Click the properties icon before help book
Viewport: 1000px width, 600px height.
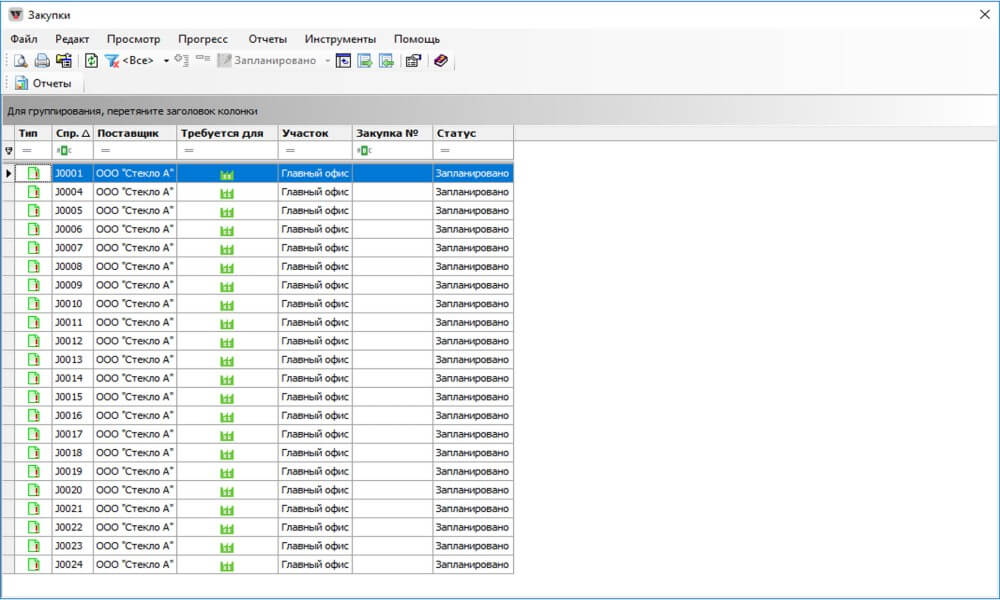click(413, 61)
